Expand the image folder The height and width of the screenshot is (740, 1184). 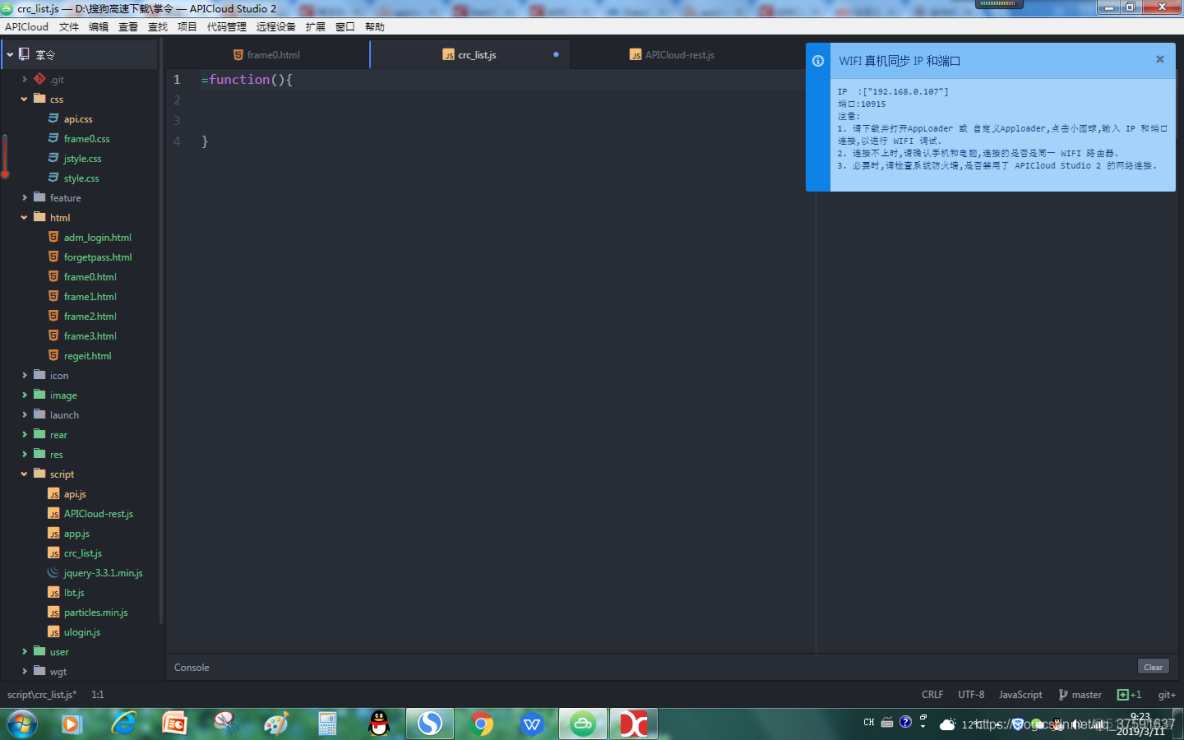[24, 395]
